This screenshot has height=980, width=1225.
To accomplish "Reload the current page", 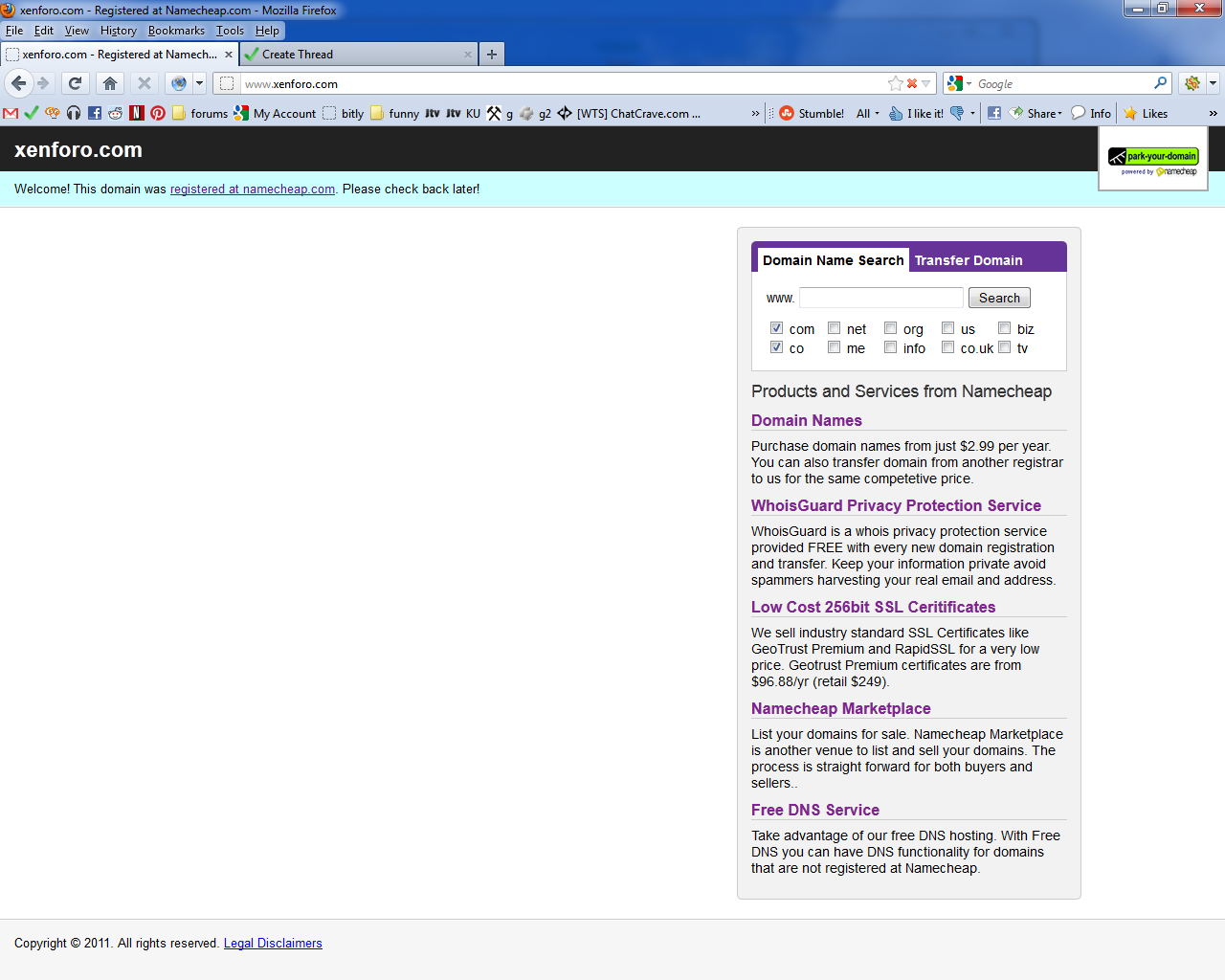I will 76,83.
